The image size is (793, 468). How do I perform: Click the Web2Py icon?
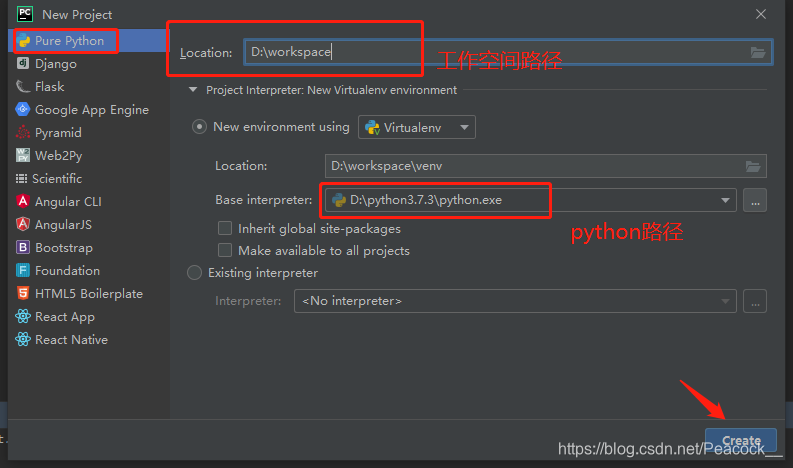click(23, 155)
